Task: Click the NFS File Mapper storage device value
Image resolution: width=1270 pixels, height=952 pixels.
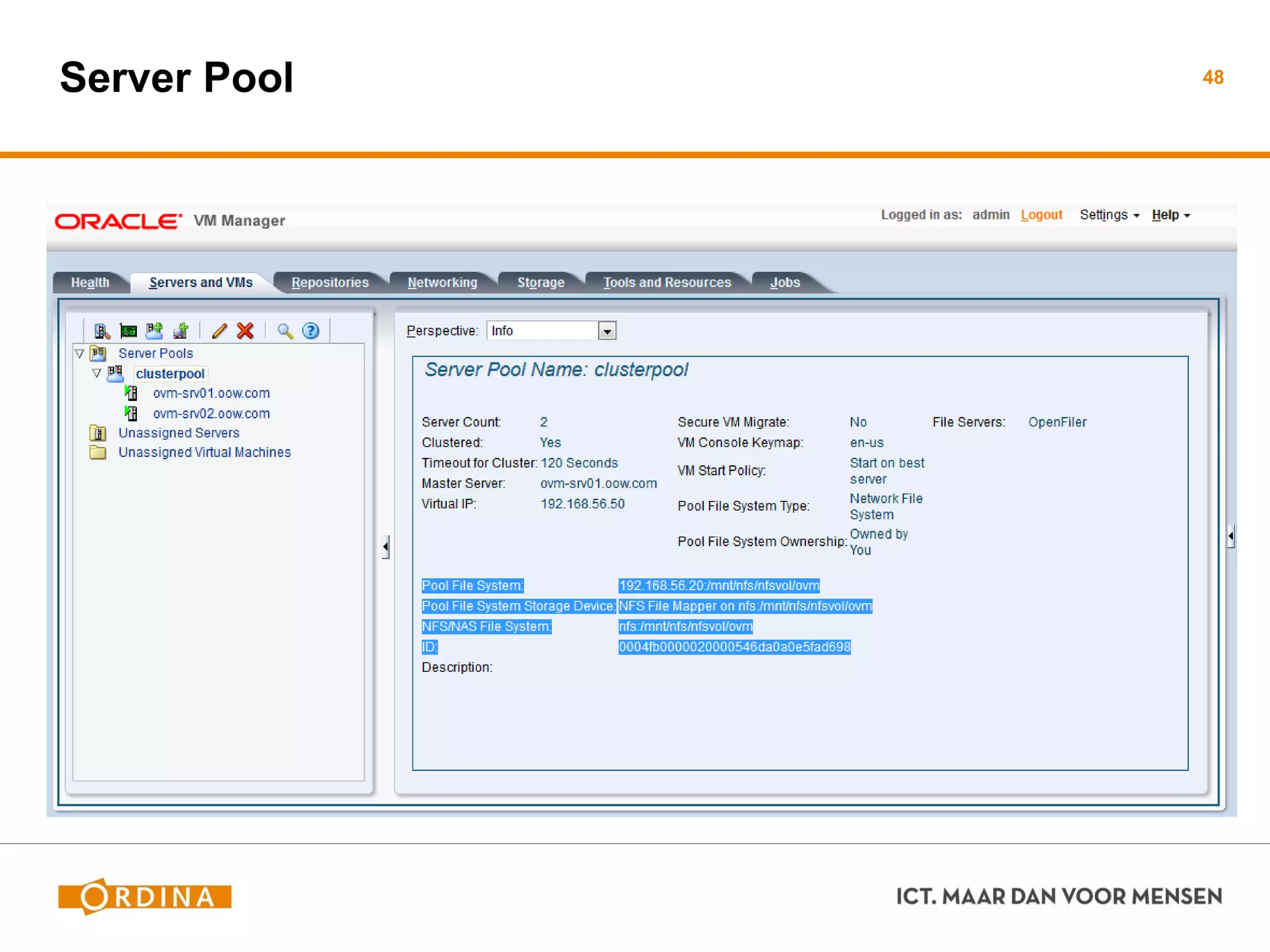Action: coord(745,606)
